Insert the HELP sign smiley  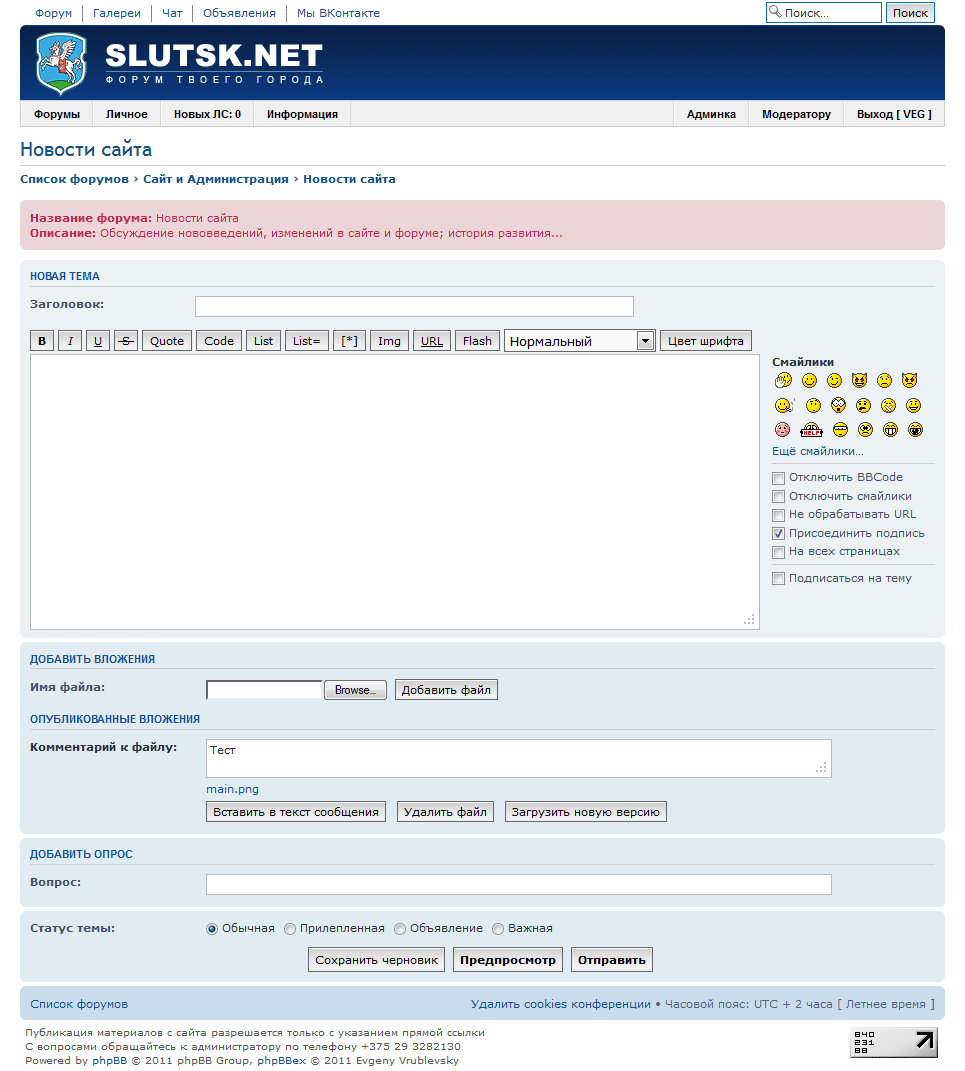pyautogui.click(x=811, y=430)
